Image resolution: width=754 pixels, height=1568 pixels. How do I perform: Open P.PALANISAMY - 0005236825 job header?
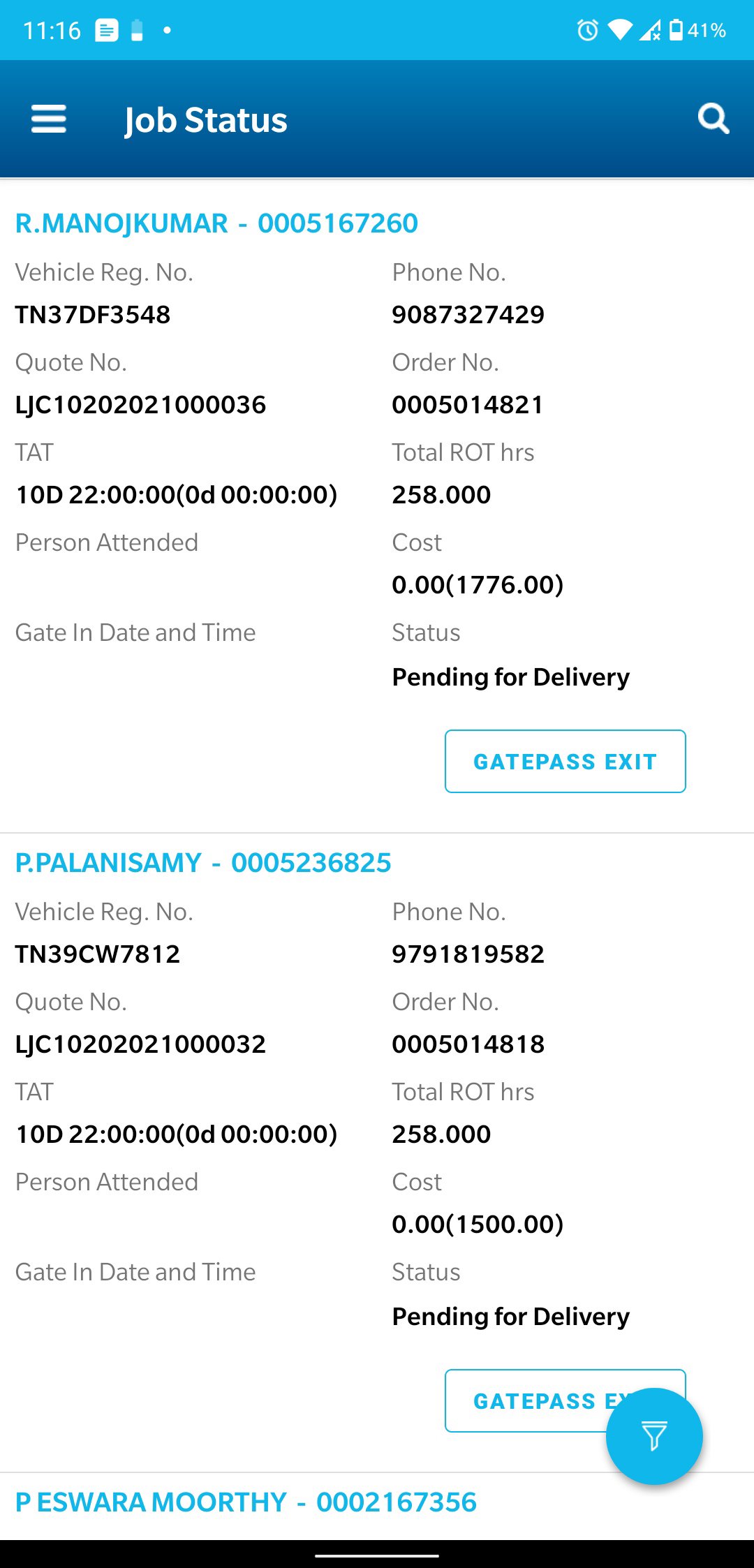coord(203,863)
